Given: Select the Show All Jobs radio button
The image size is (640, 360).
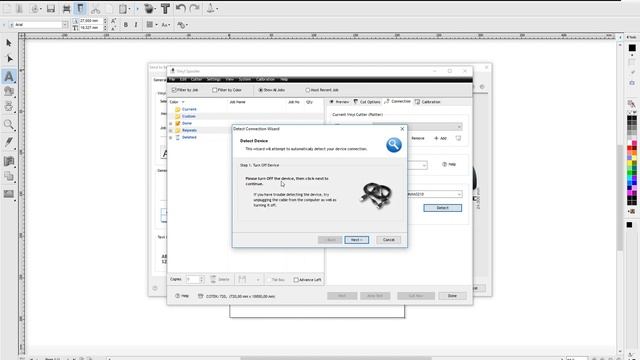Looking at the screenshot, I should 260,90.
